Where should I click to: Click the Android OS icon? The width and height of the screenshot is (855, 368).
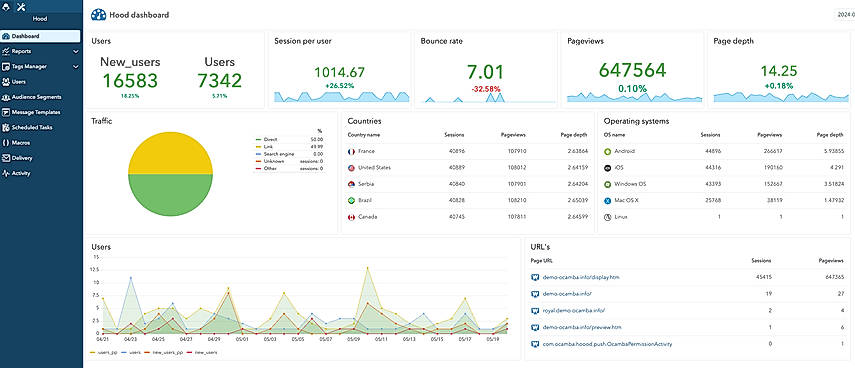(607, 151)
